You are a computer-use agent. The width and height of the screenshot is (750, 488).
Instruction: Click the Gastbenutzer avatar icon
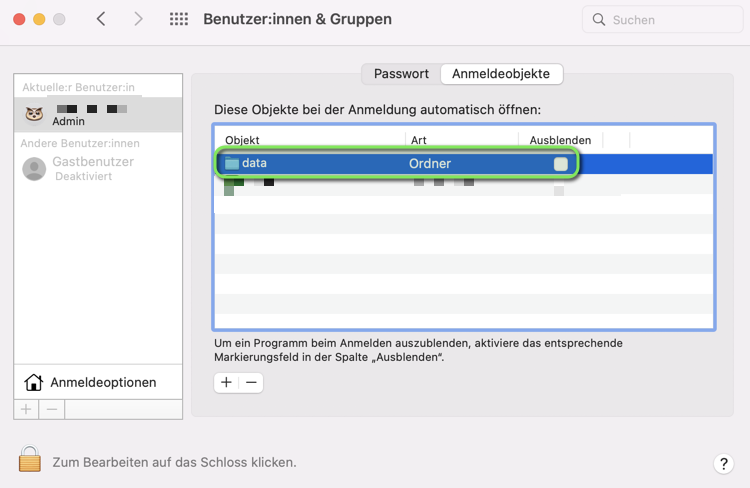pyautogui.click(x=34, y=168)
